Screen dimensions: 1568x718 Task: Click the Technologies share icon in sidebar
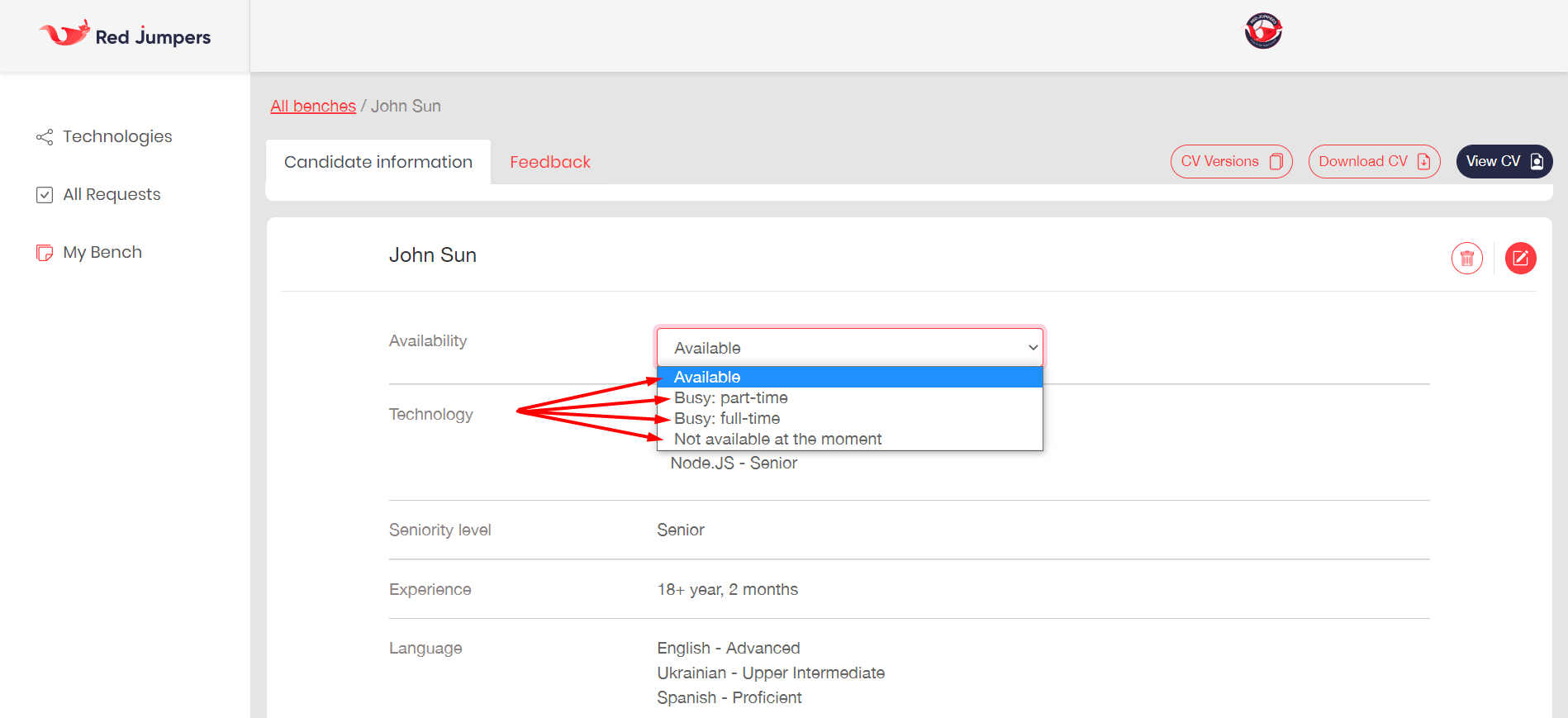45,137
